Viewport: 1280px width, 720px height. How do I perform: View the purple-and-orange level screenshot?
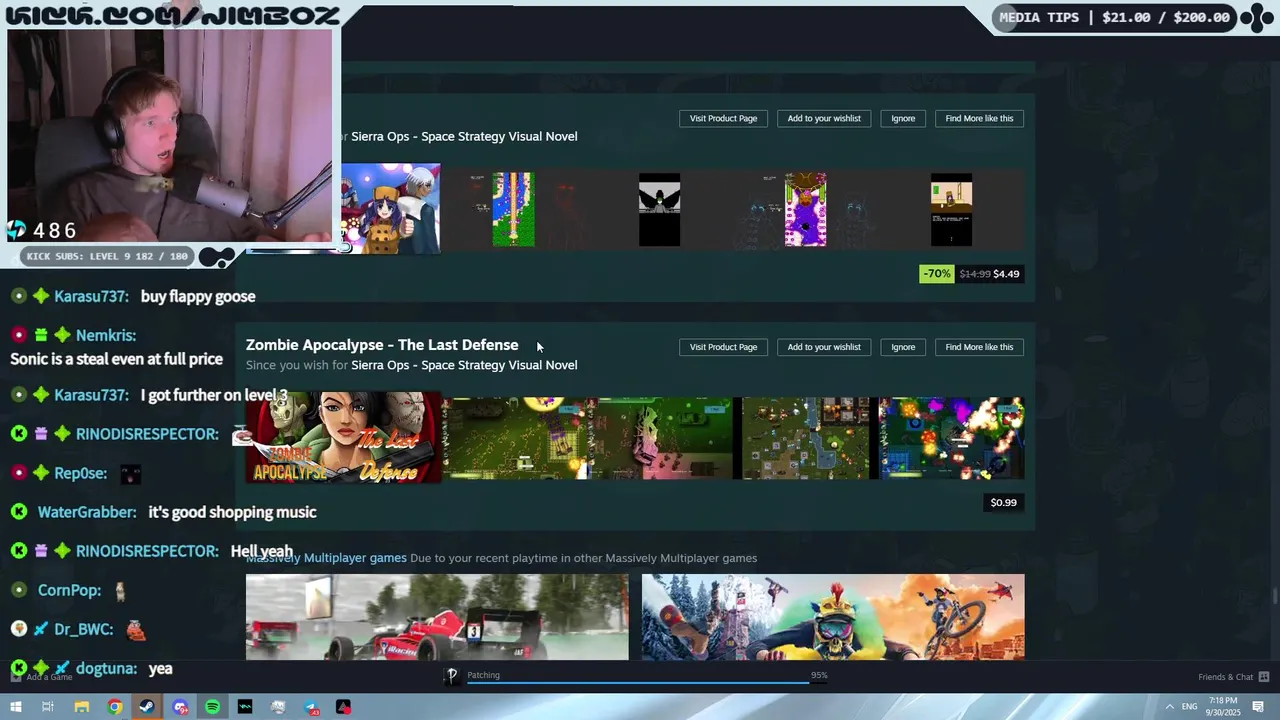pyautogui.click(x=806, y=209)
